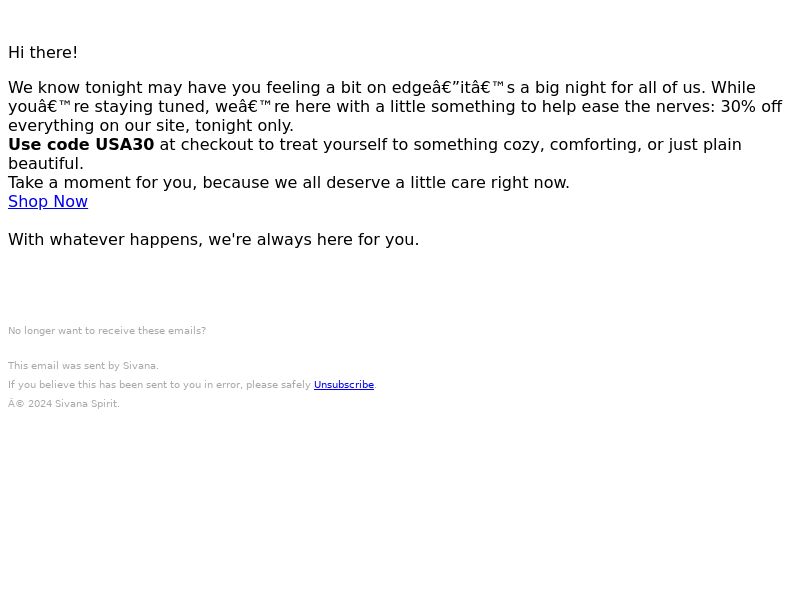
Task: Click the 'Hi there!' greeting text
Action: pos(43,53)
